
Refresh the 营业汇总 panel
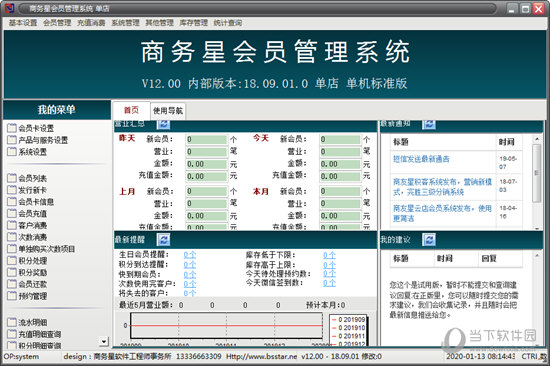point(163,124)
